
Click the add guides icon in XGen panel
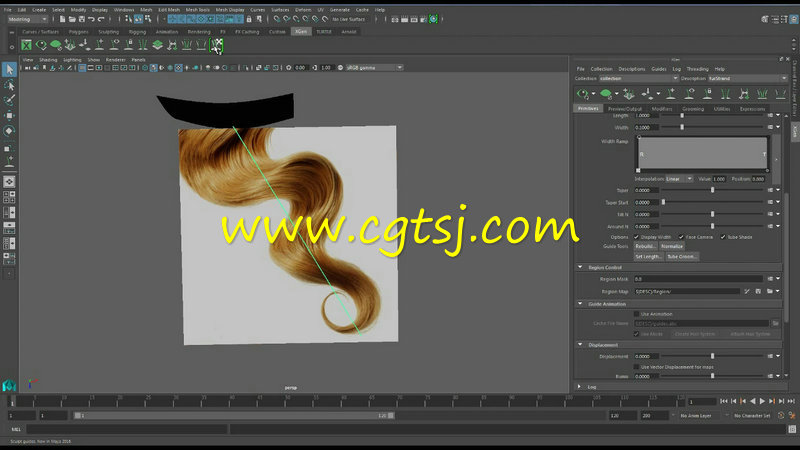click(670, 93)
